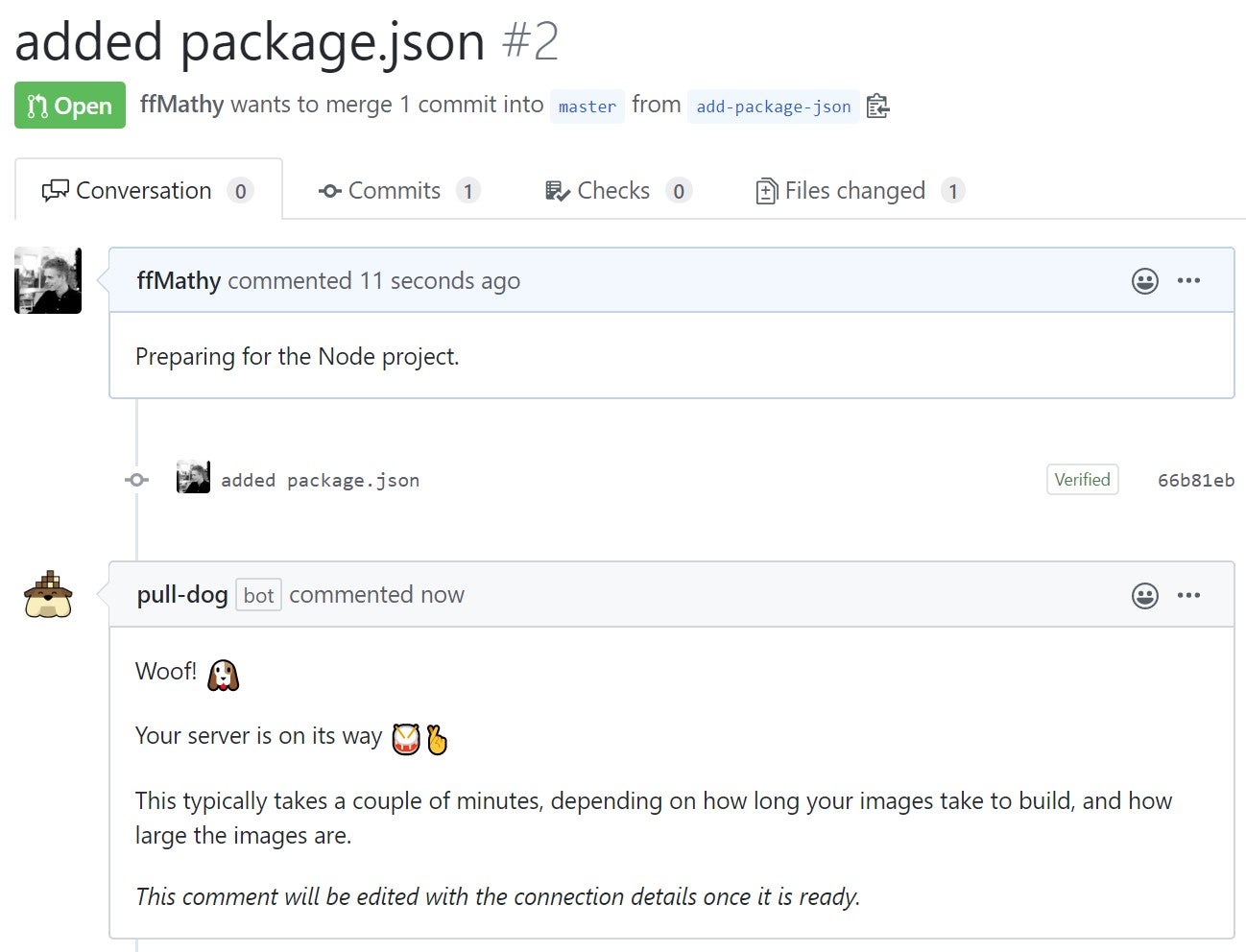Open the options menu on ffMathy's comment
The width and height of the screenshot is (1246, 952).
point(1188,281)
